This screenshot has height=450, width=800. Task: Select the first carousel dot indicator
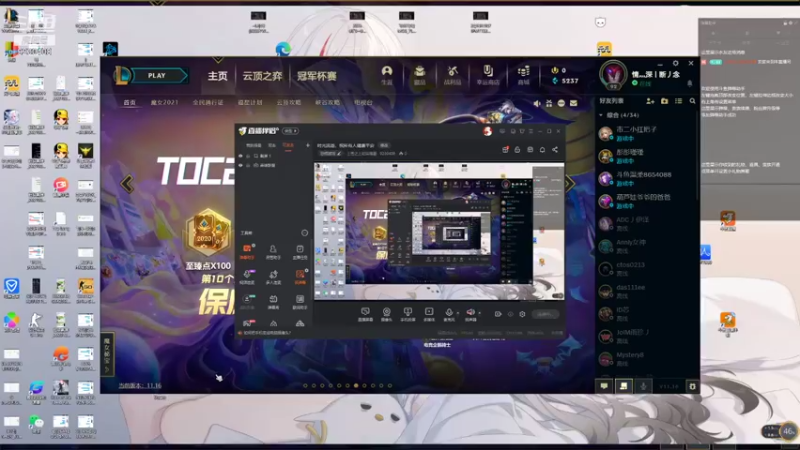(x=305, y=386)
